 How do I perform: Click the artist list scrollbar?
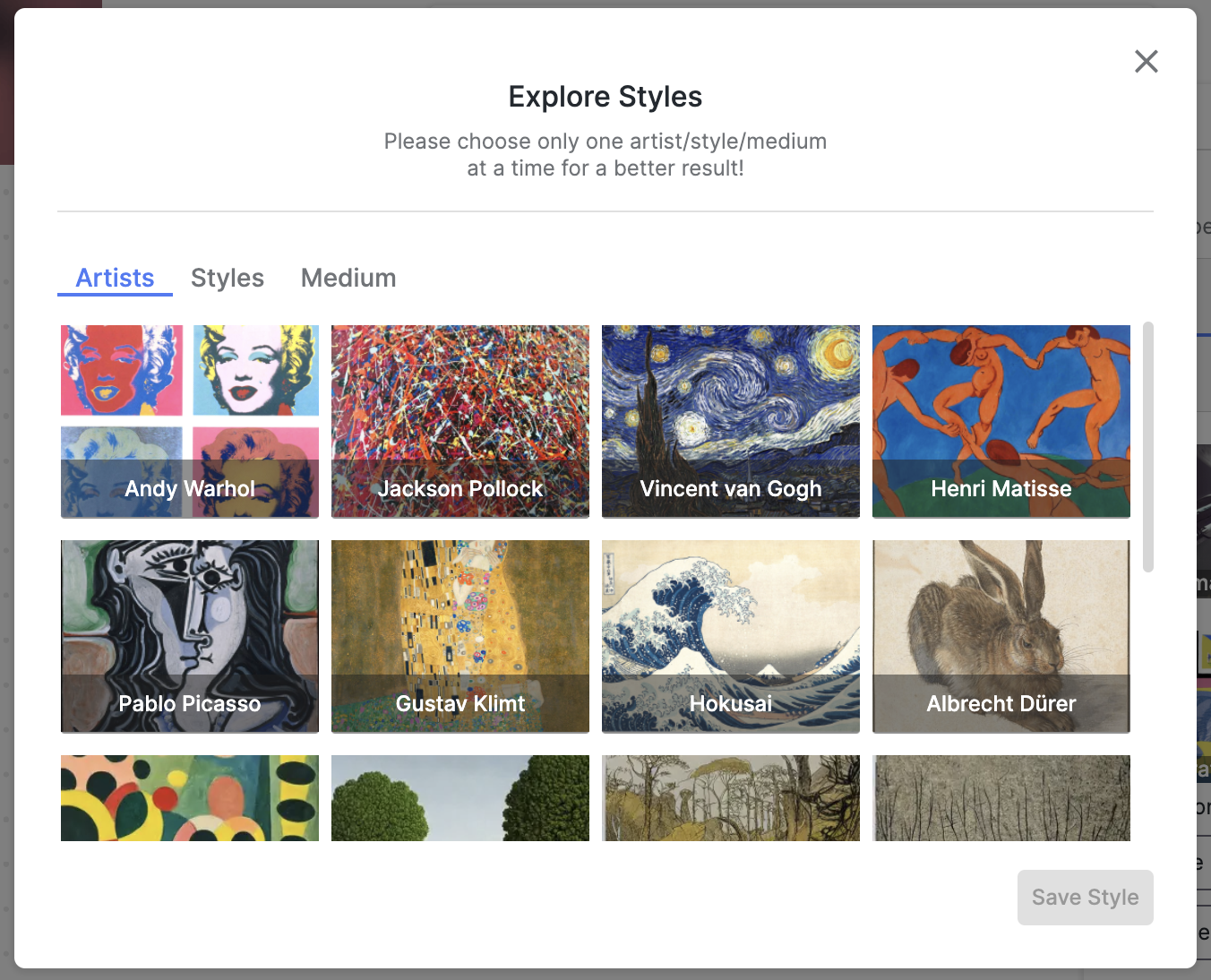[x=1148, y=447]
